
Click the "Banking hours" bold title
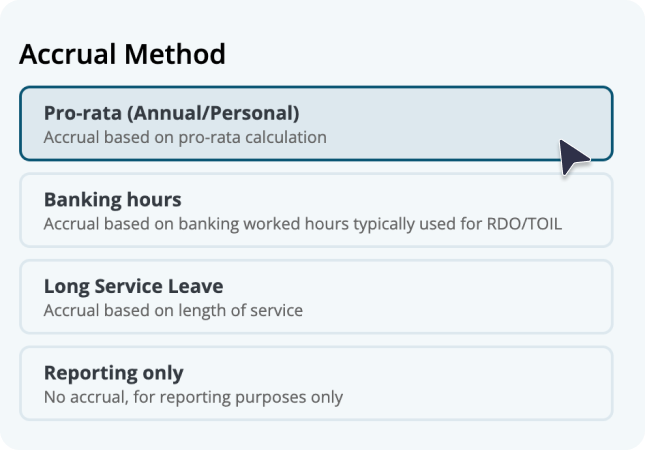pos(113,200)
